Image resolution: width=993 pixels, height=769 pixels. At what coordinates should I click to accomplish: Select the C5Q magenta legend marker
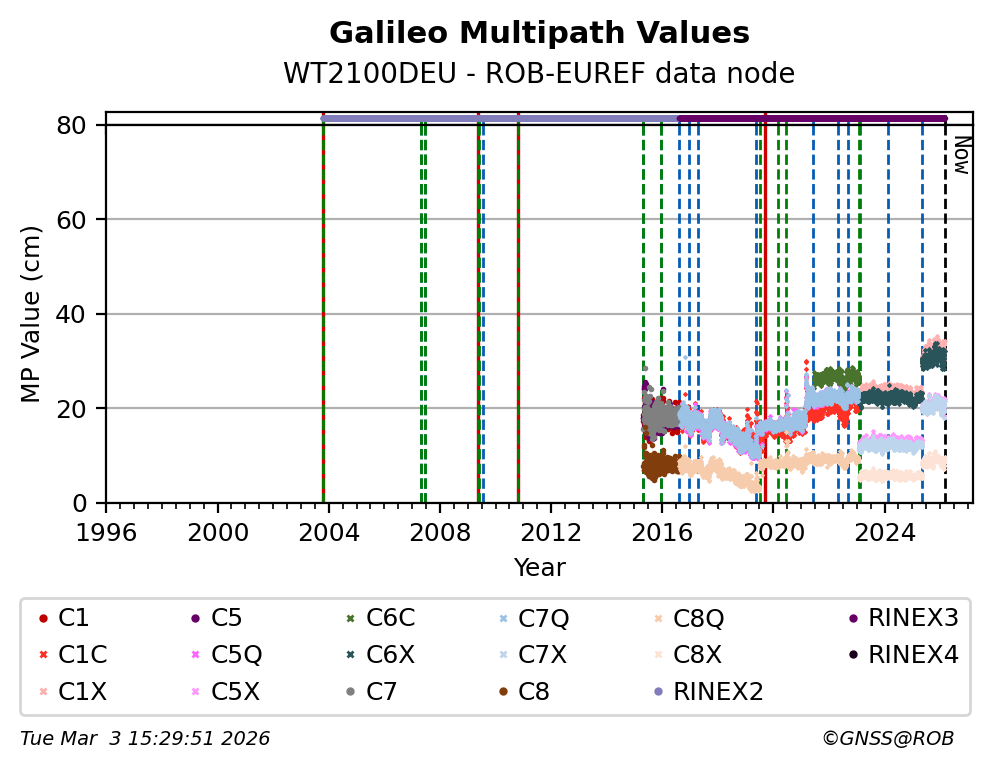click(195, 655)
